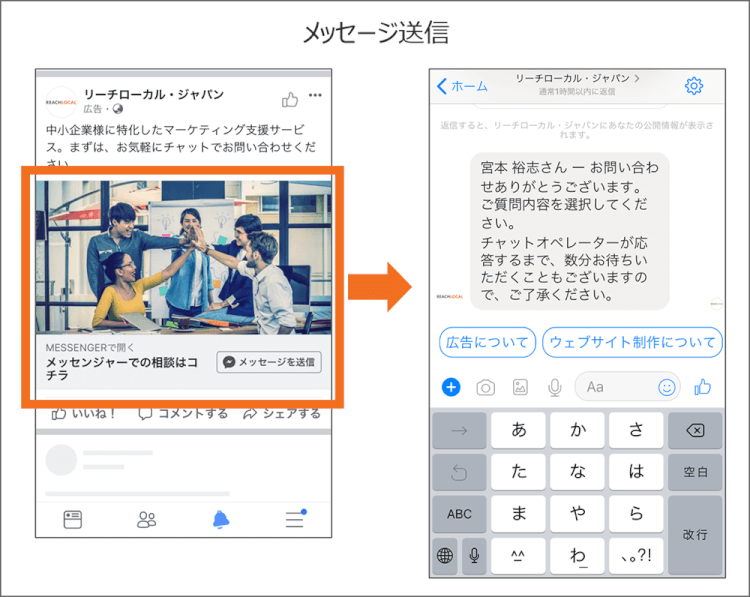
Task: Tap the 改行 return key
Action: [x=695, y=535]
